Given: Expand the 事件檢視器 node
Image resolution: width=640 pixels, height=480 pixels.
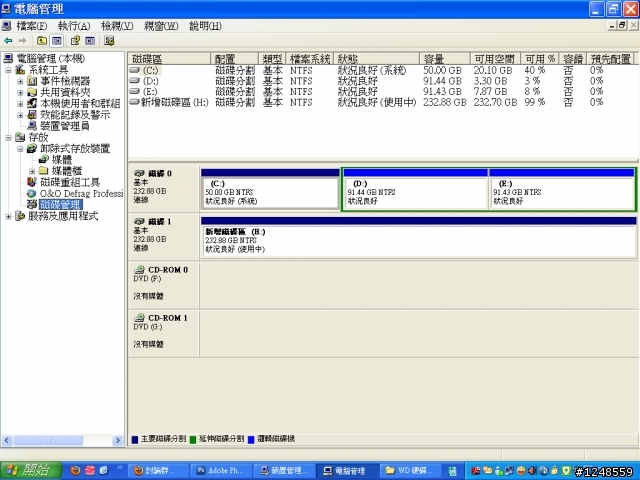Looking at the screenshot, I should click(20, 81).
